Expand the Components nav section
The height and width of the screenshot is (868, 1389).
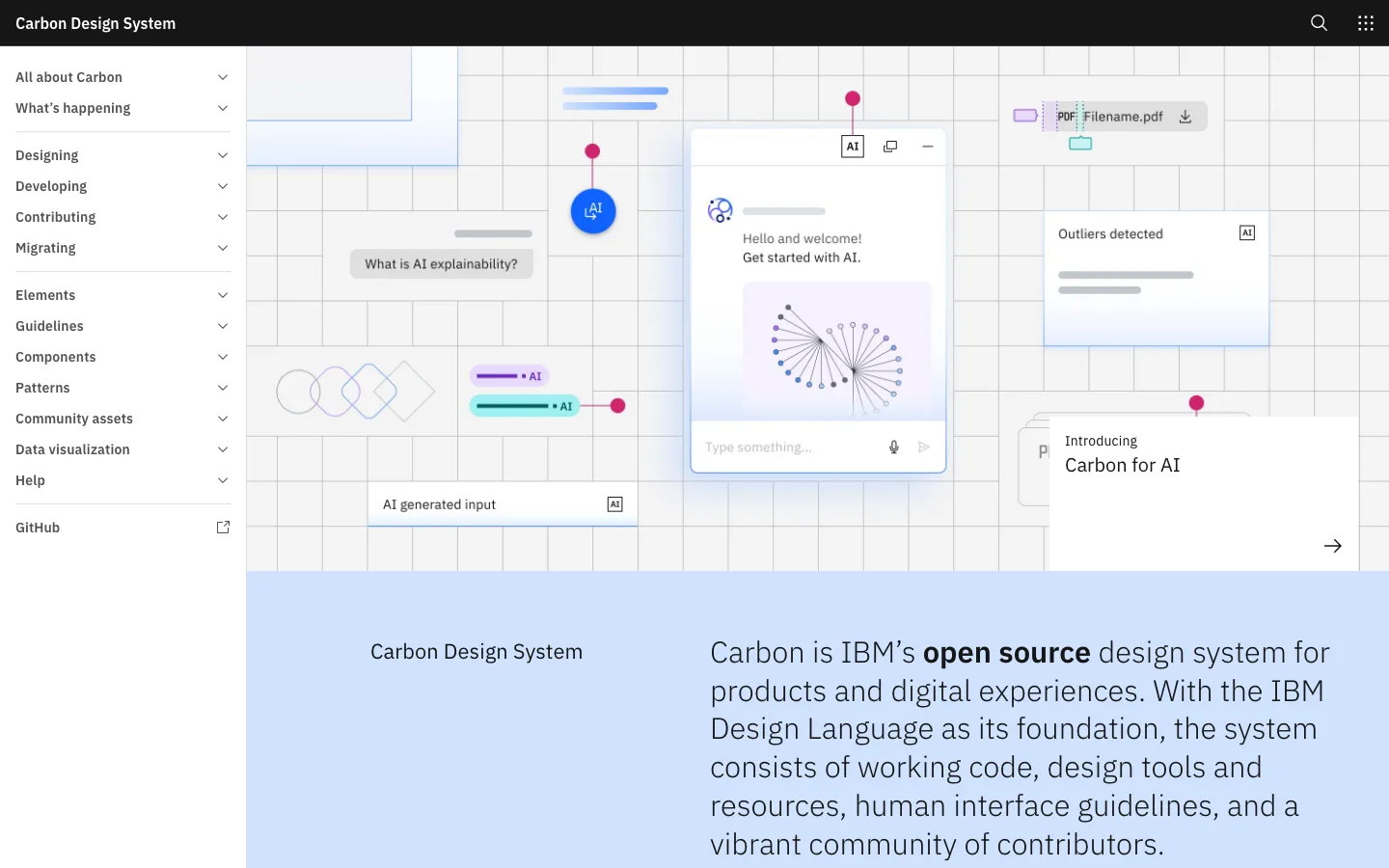(123, 357)
